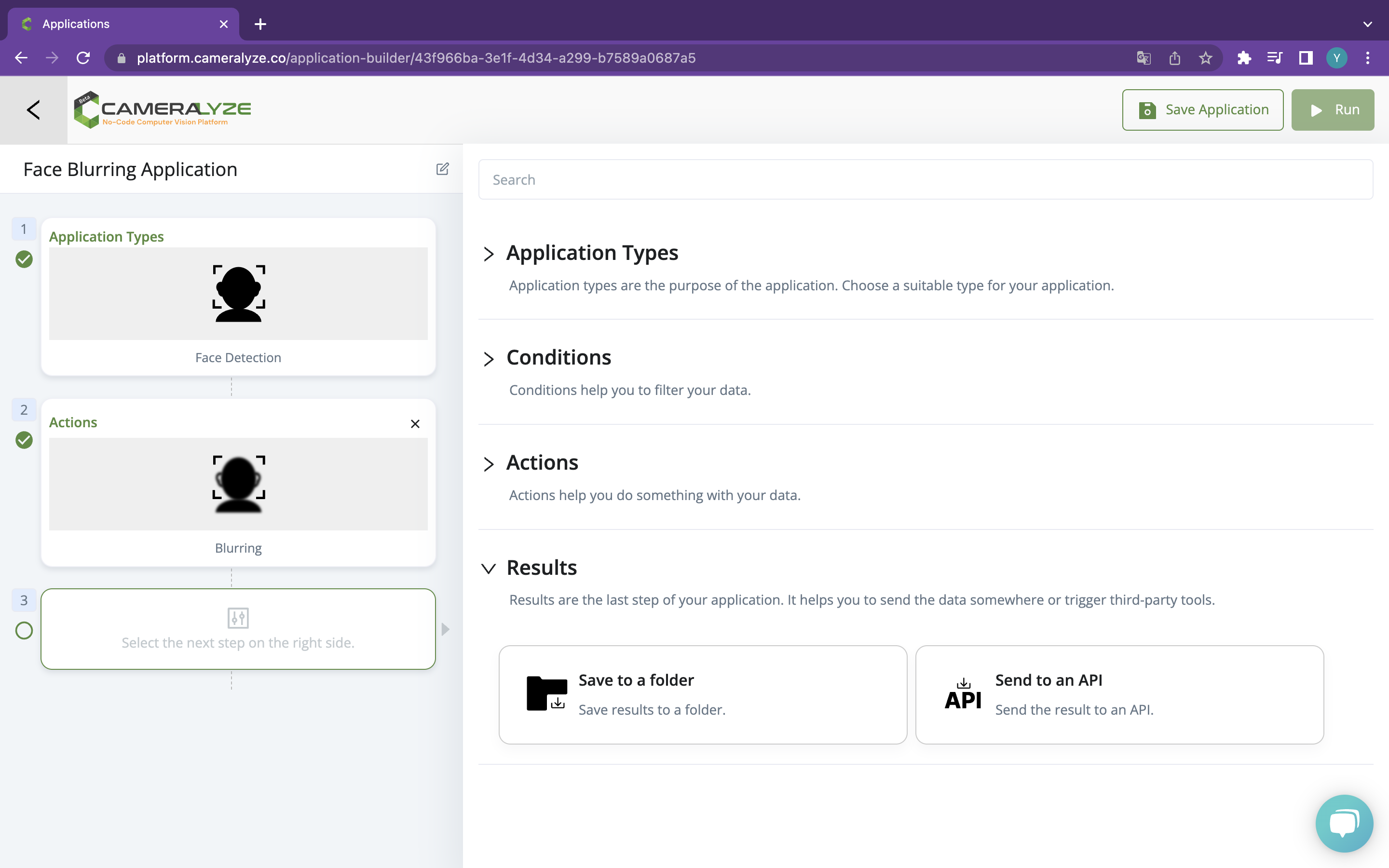
Task: Collapse the Results section
Action: click(x=489, y=569)
